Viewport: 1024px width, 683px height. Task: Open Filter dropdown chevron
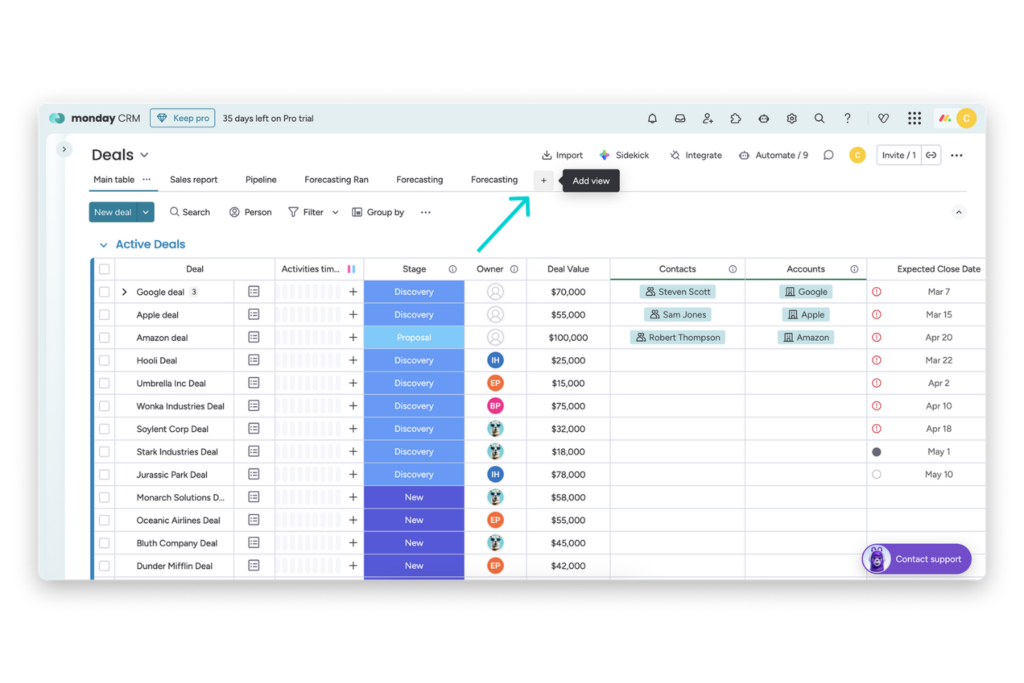335,212
